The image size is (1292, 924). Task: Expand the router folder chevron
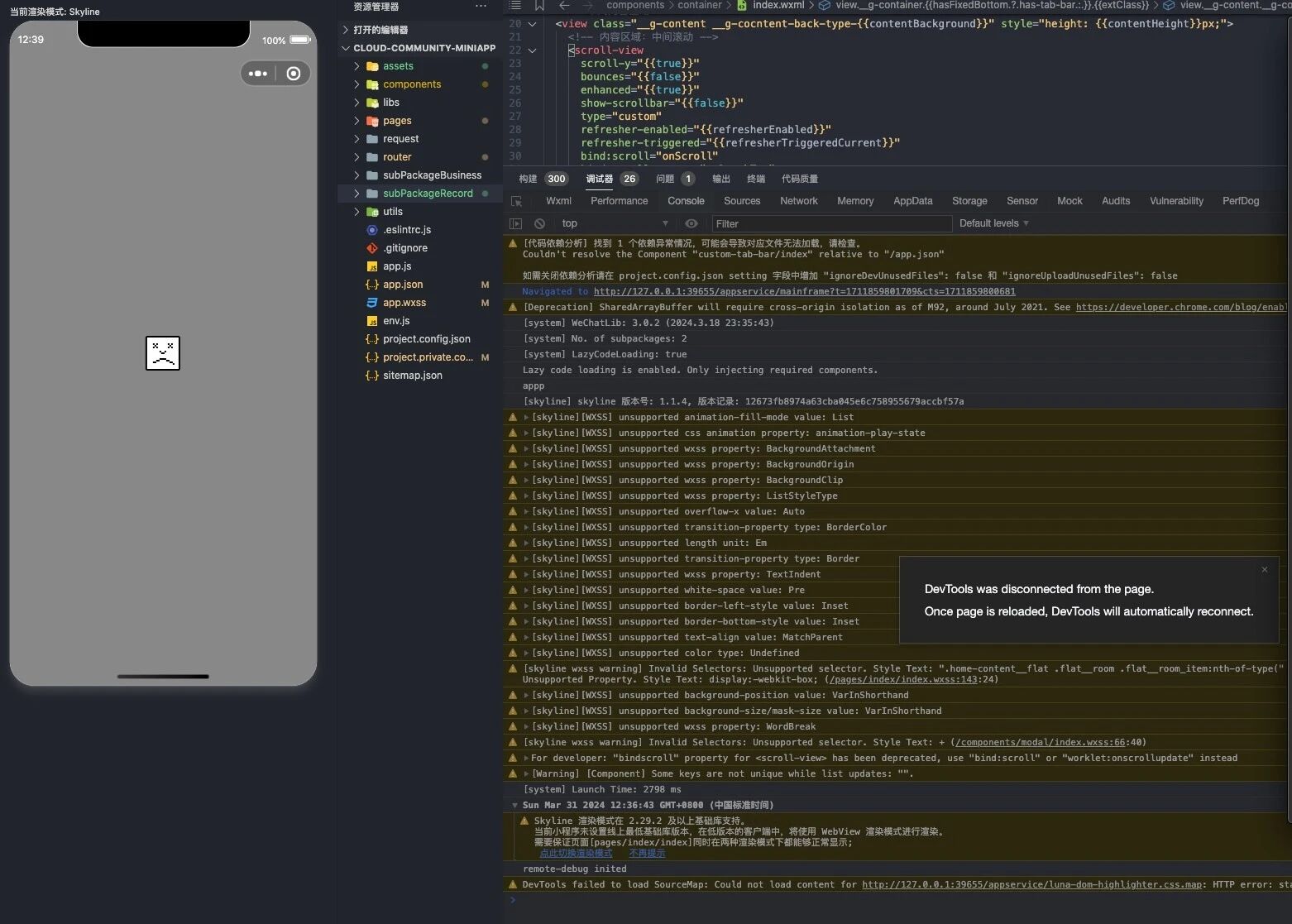[356, 157]
